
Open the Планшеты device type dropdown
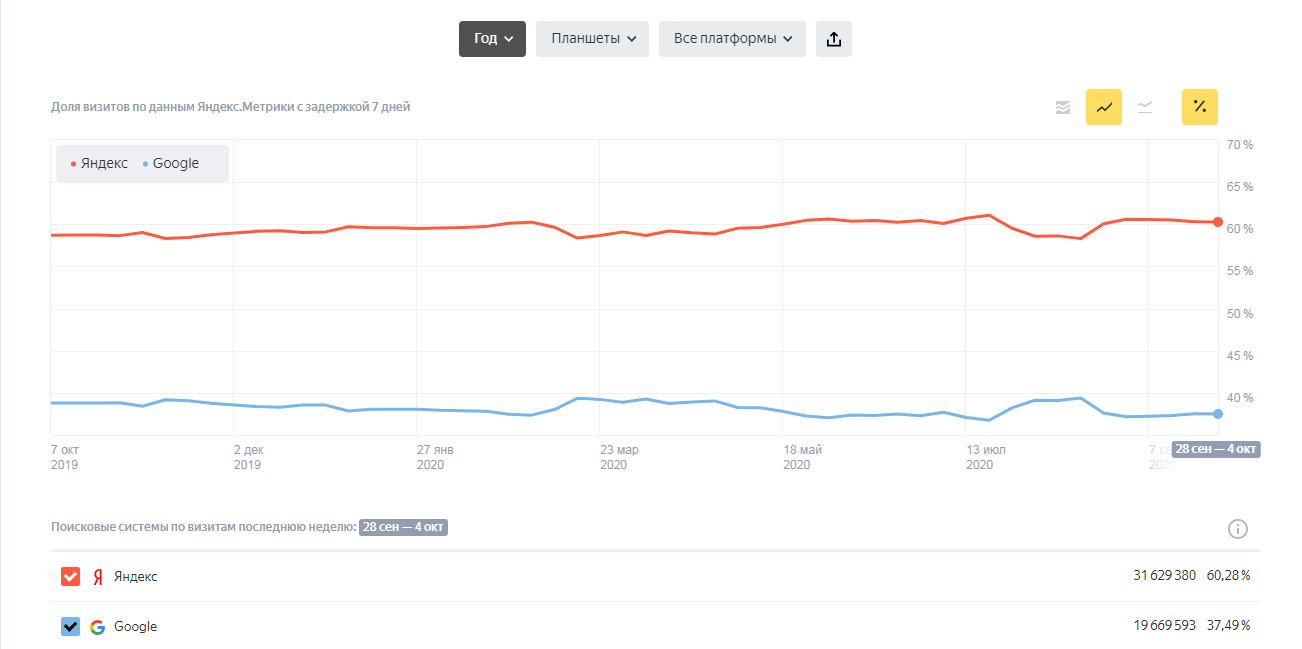[x=593, y=39]
